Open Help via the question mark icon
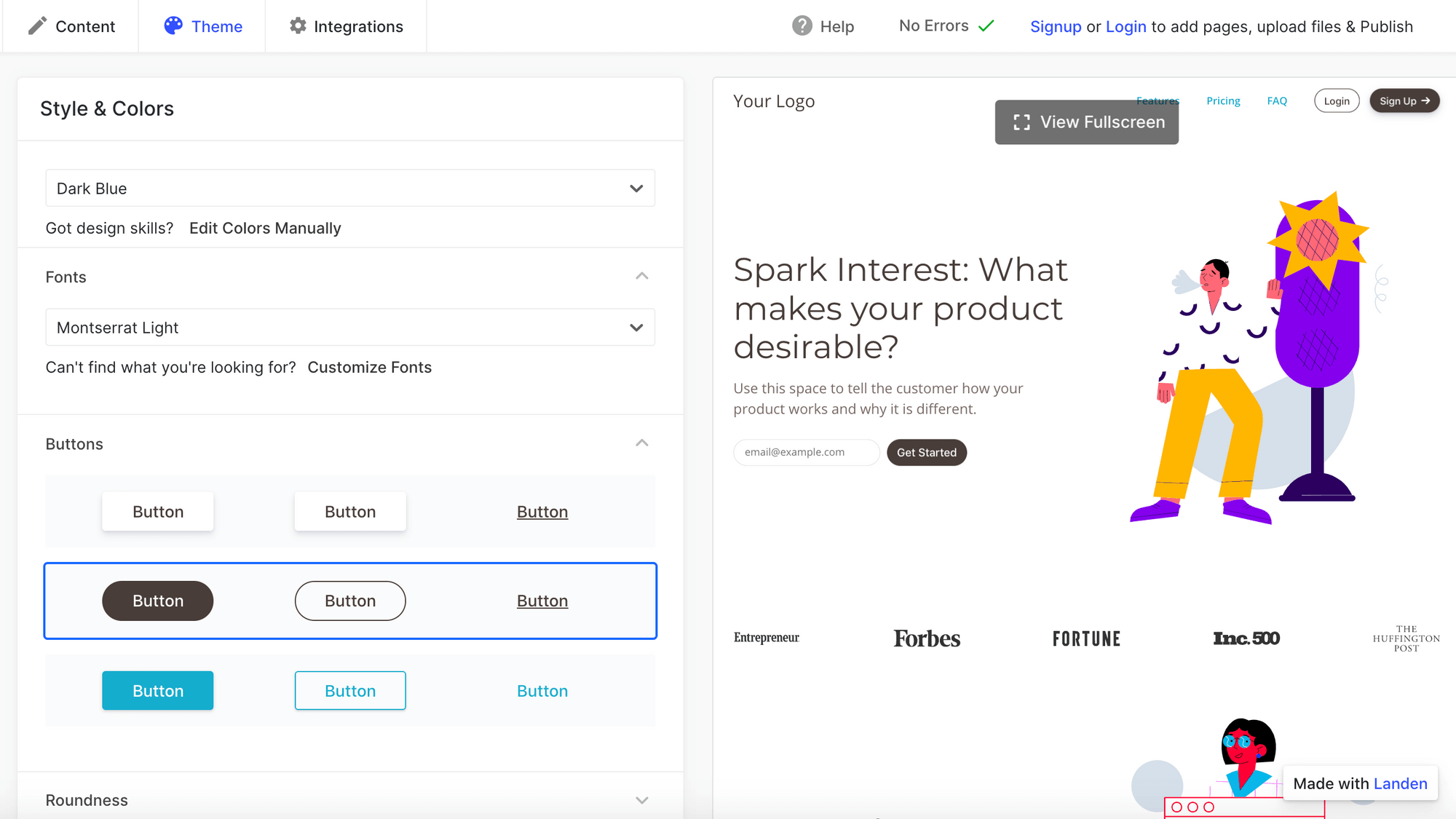Image resolution: width=1456 pixels, height=819 pixels. pos(802,25)
